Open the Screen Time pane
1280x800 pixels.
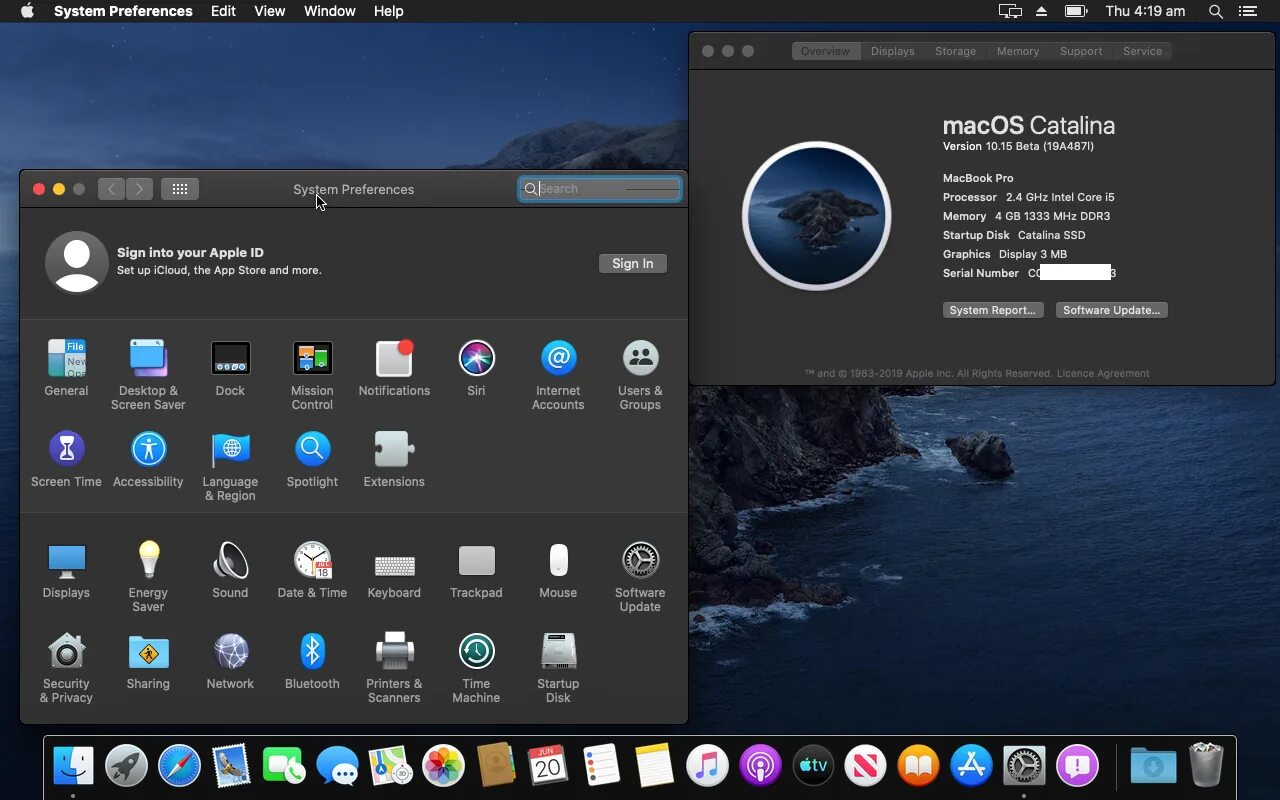(x=66, y=459)
